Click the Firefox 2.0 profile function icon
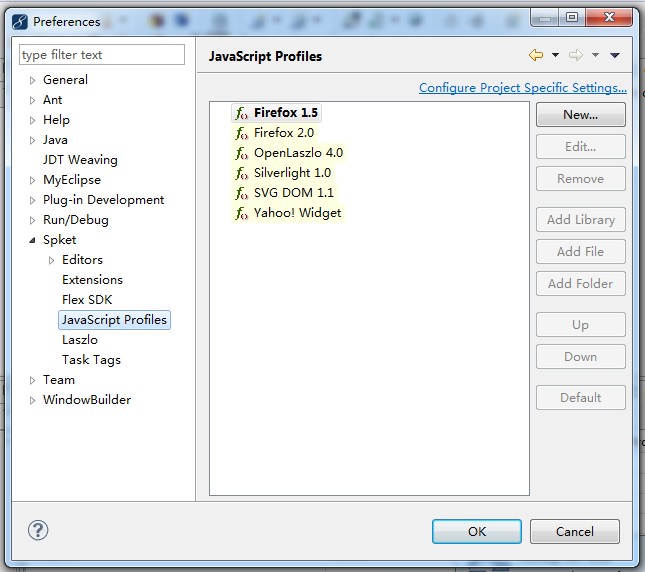The height and width of the screenshot is (572, 645). 241,133
